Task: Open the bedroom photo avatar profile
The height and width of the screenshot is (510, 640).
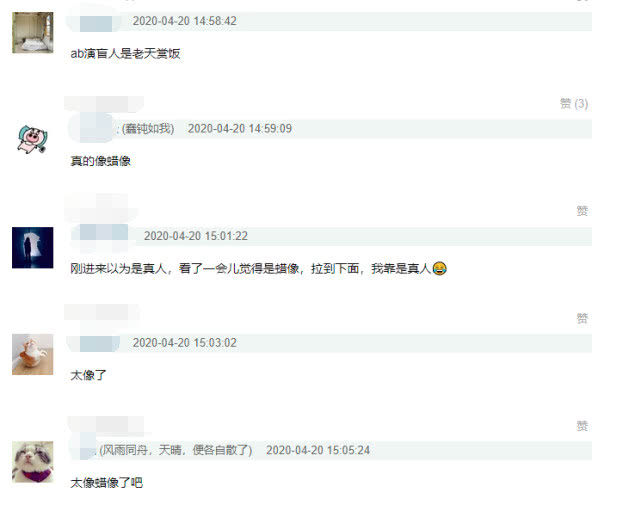Action: click(33, 33)
